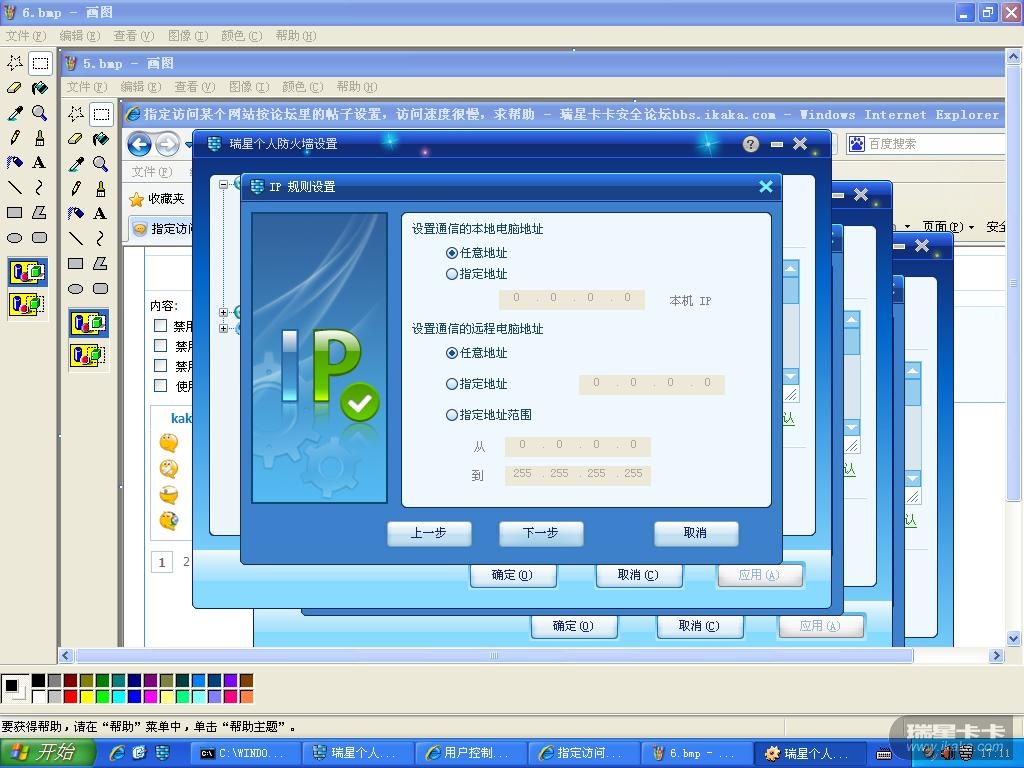This screenshot has width=1024, height=768.
Task: Click the 上一步 button
Action: [429, 533]
